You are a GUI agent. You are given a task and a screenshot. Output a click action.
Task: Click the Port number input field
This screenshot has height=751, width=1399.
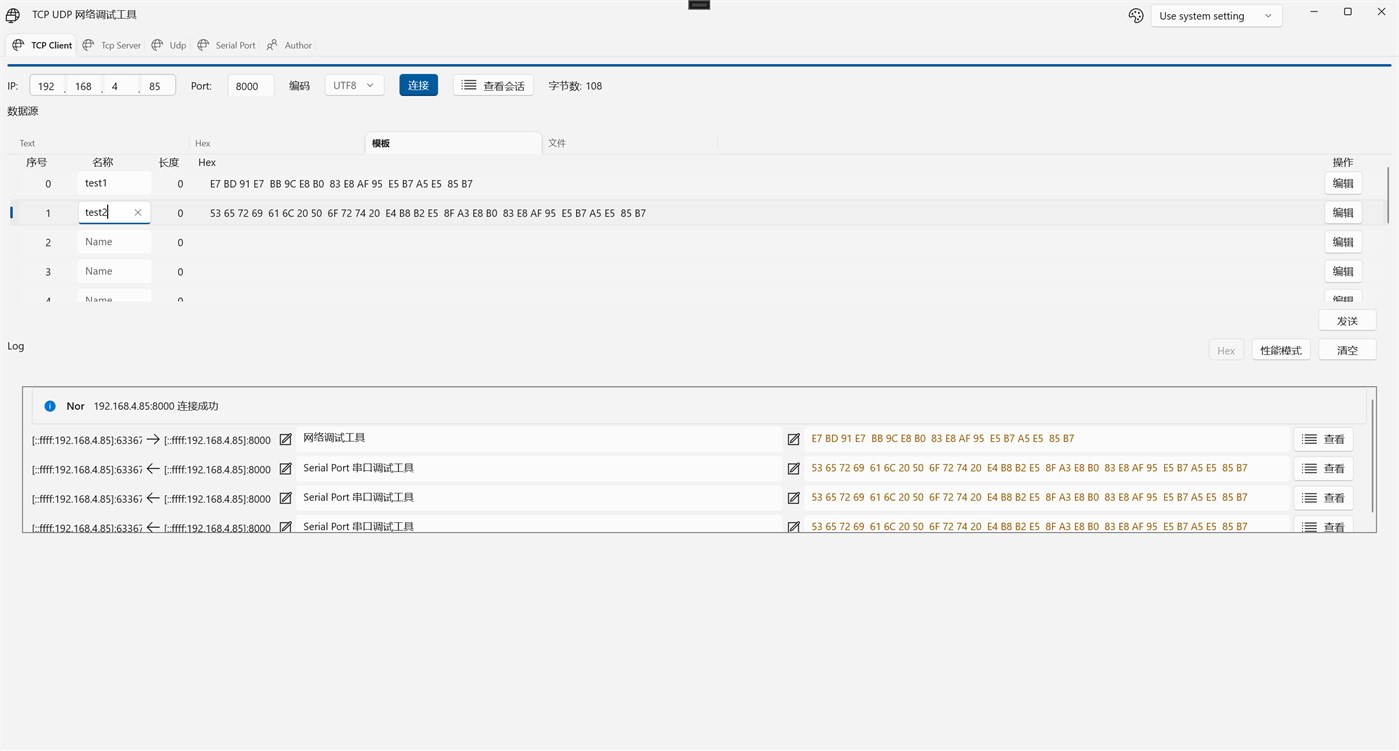[250, 86]
